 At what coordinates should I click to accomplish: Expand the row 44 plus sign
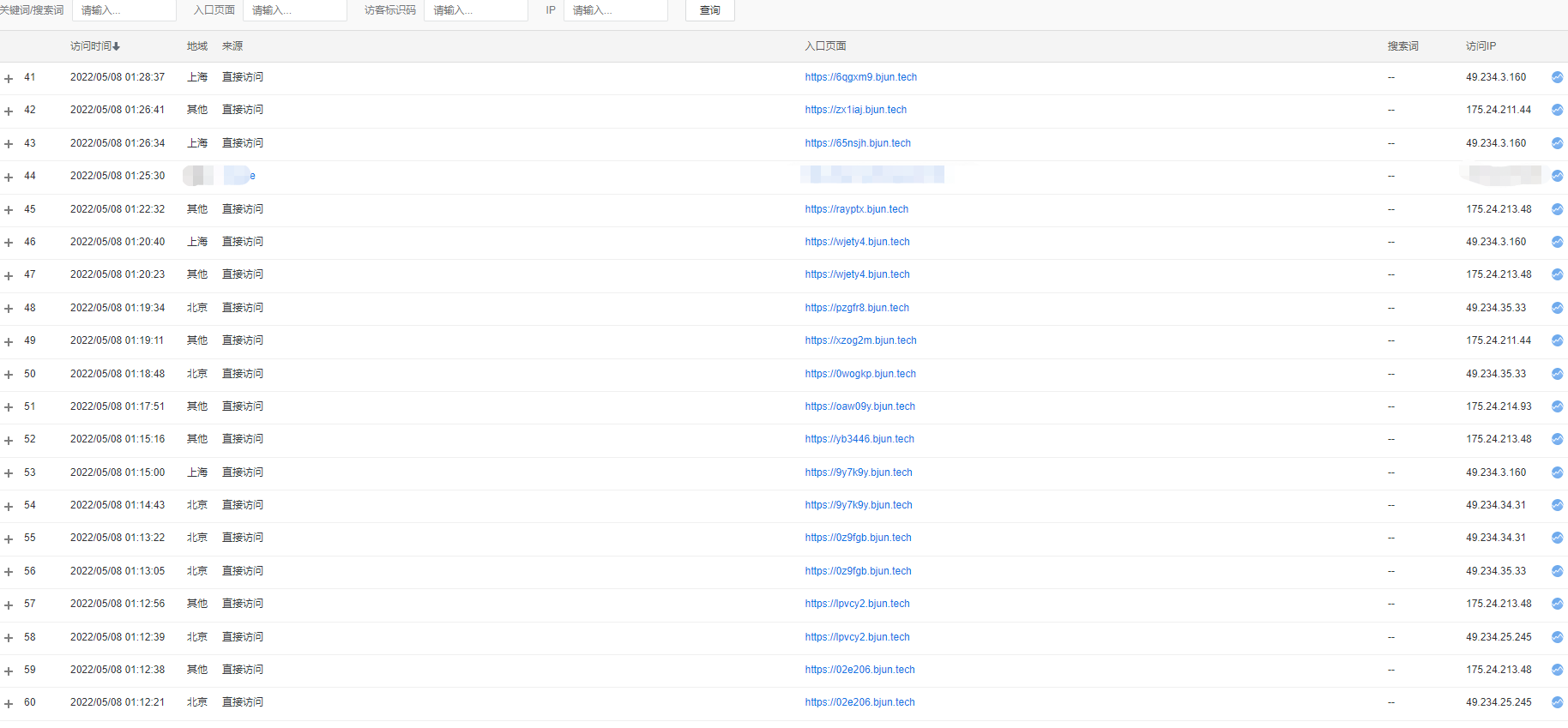click(9, 177)
